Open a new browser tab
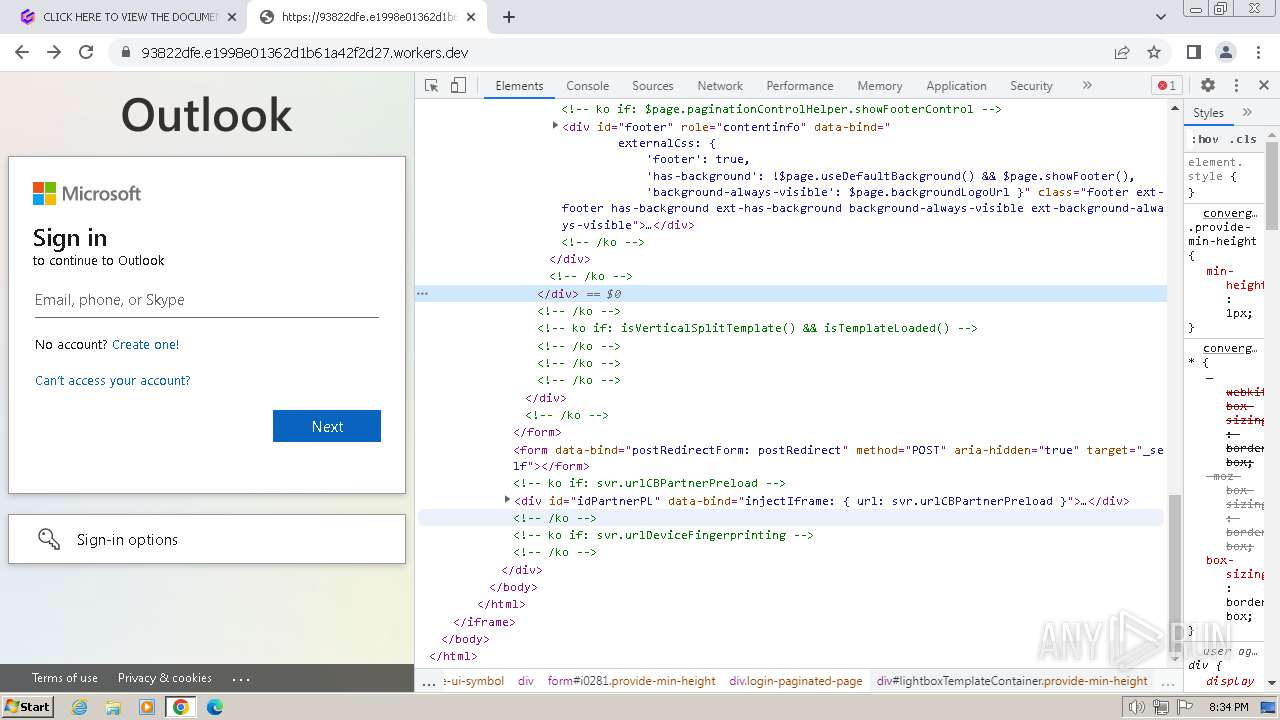Viewport: 1280px width, 720px height. (x=509, y=17)
